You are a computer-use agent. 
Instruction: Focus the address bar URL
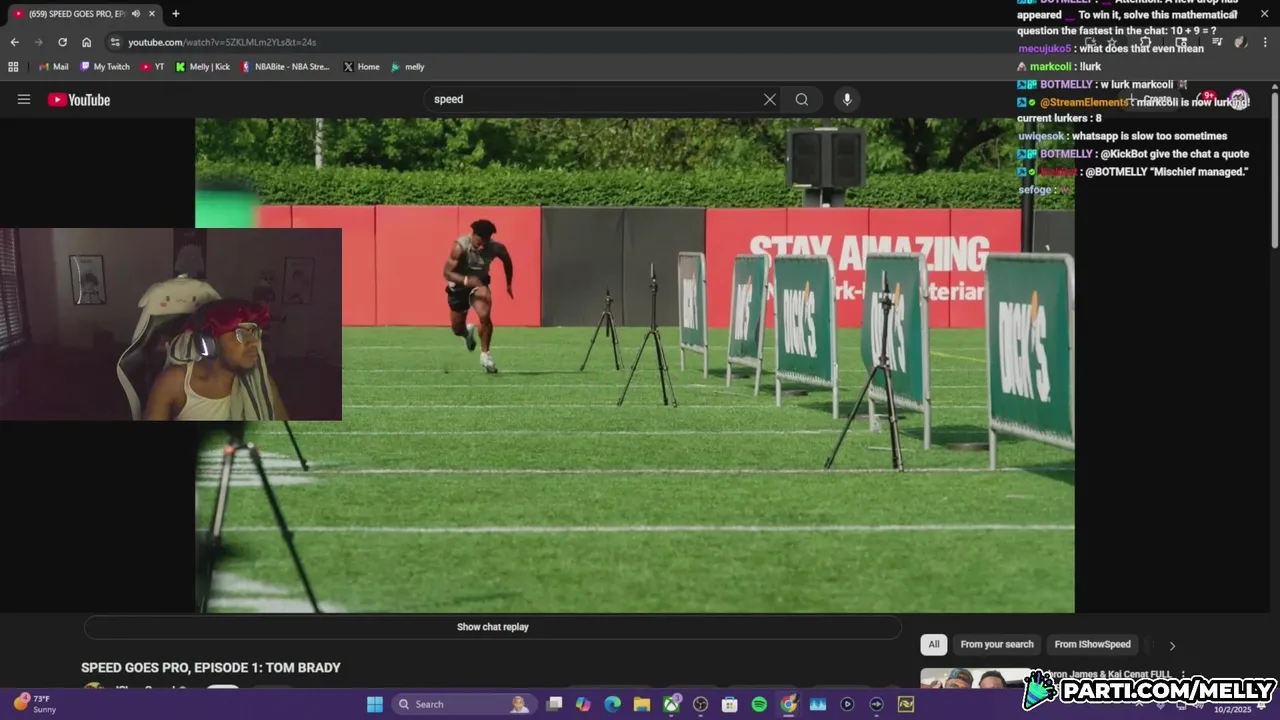(x=222, y=42)
